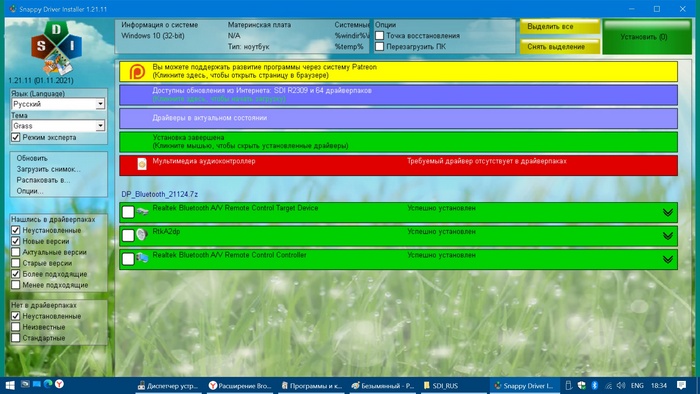Click the Yandex browser taskbar icon
The width and height of the screenshot is (700, 394).
(x=59, y=384)
